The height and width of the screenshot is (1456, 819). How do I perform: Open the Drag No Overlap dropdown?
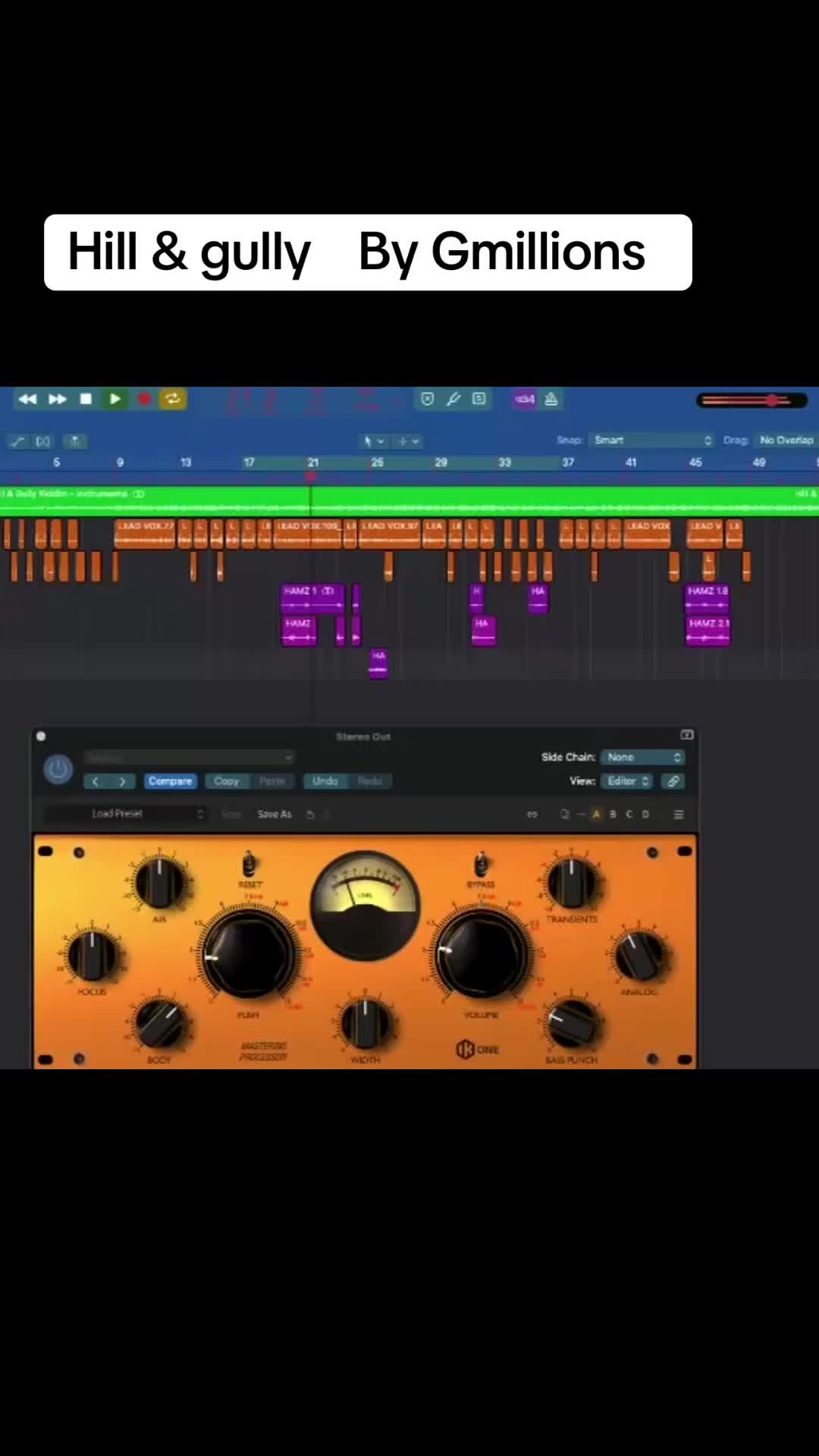tap(786, 441)
